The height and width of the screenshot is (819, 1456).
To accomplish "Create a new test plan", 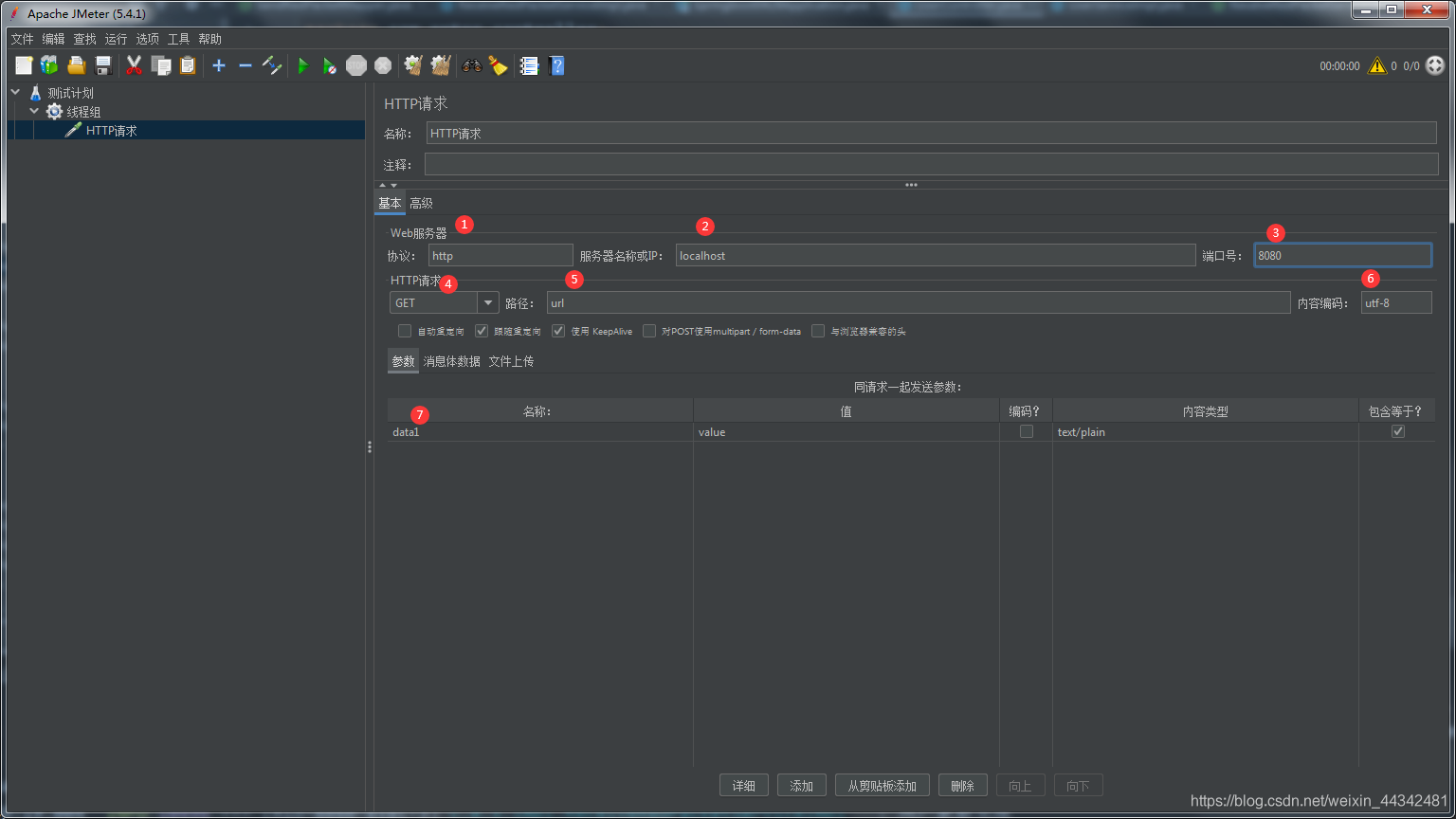I will pos(24,65).
